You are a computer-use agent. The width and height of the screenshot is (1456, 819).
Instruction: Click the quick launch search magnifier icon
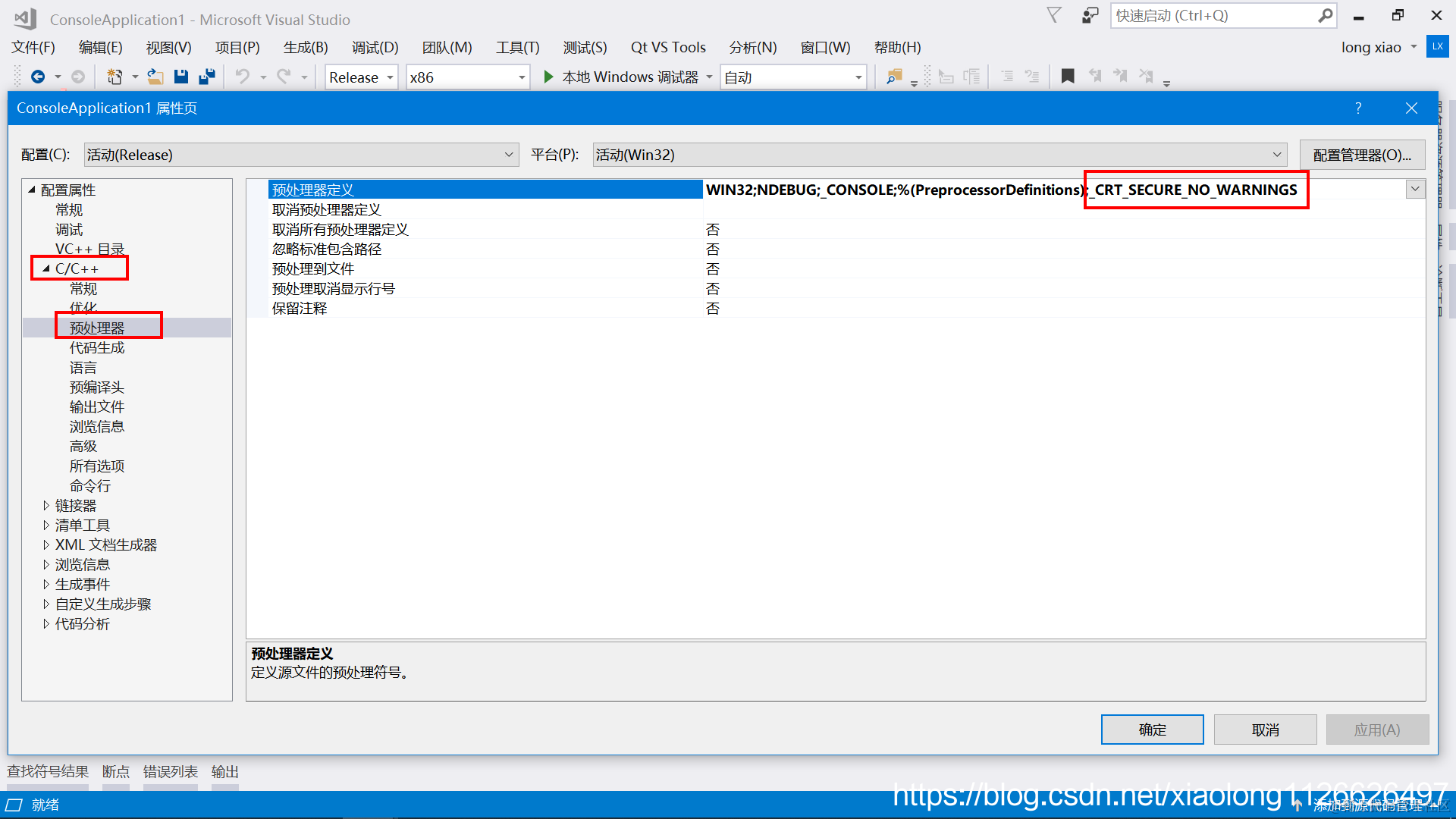[x=1325, y=15]
